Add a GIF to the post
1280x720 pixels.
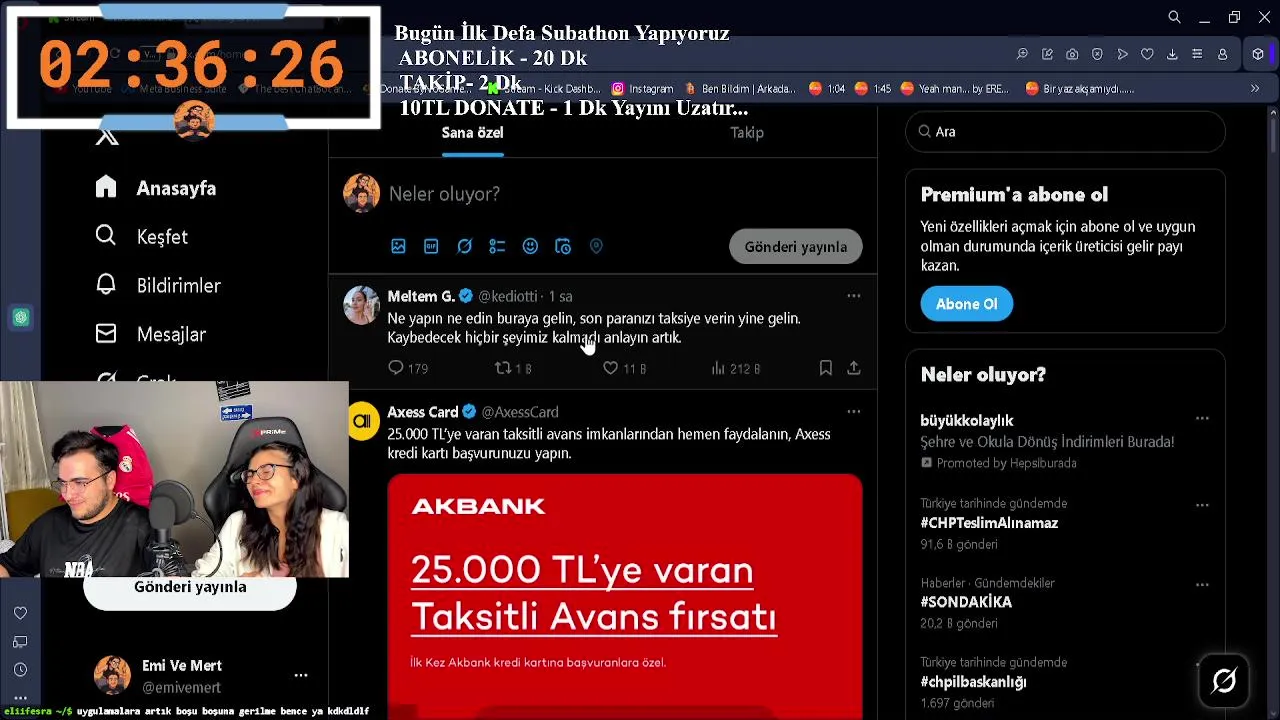pyautogui.click(x=431, y=246)
